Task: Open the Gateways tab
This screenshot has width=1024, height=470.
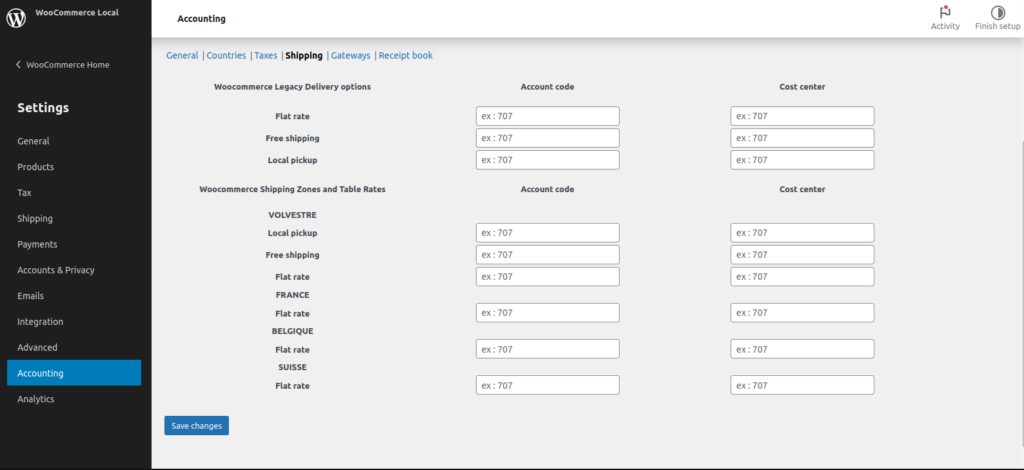Action: 351,56
